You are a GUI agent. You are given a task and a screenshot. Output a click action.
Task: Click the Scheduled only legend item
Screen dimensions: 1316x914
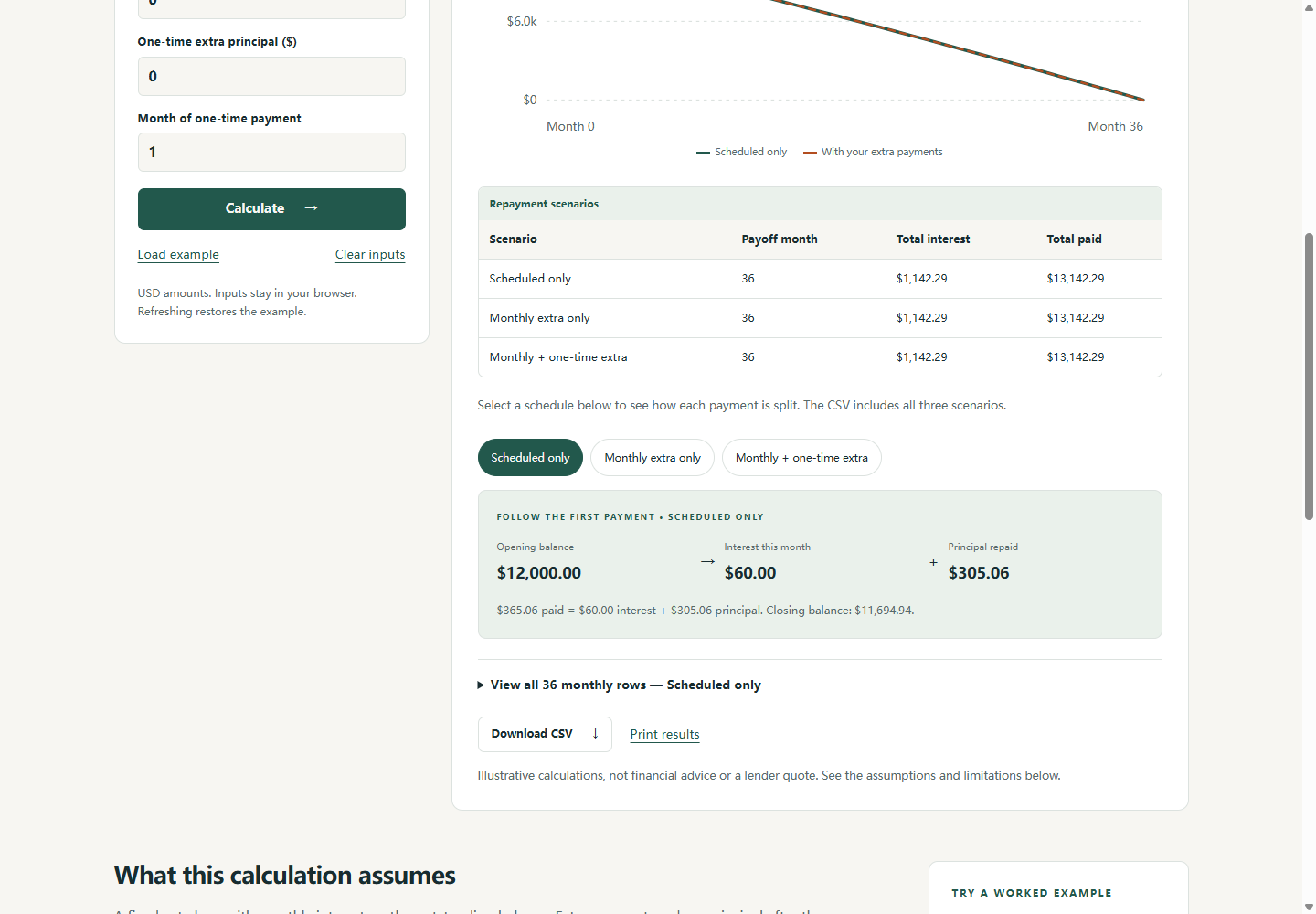click(x=741, y=152)
